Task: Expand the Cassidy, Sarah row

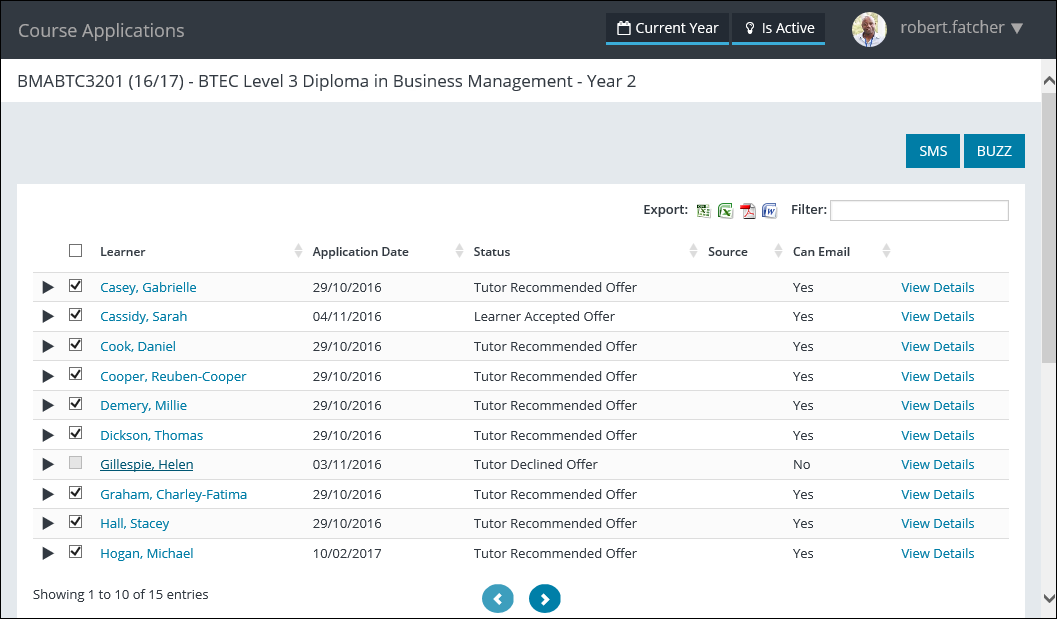Action: point(48,317)
